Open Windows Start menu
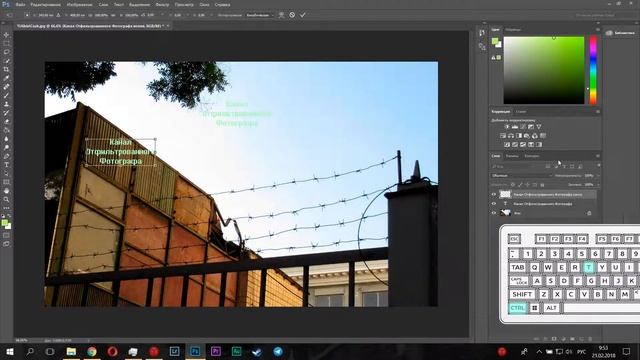 pyautogui.click(x=9, y=351)
